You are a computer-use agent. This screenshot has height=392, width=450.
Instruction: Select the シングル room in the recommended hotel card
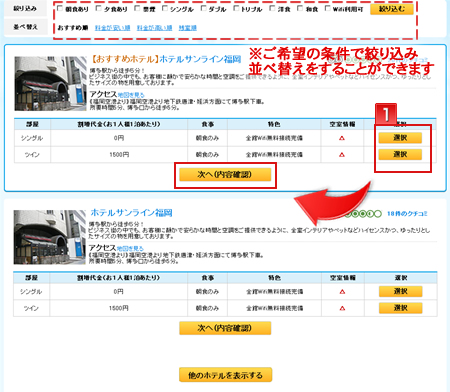(400, 138)
